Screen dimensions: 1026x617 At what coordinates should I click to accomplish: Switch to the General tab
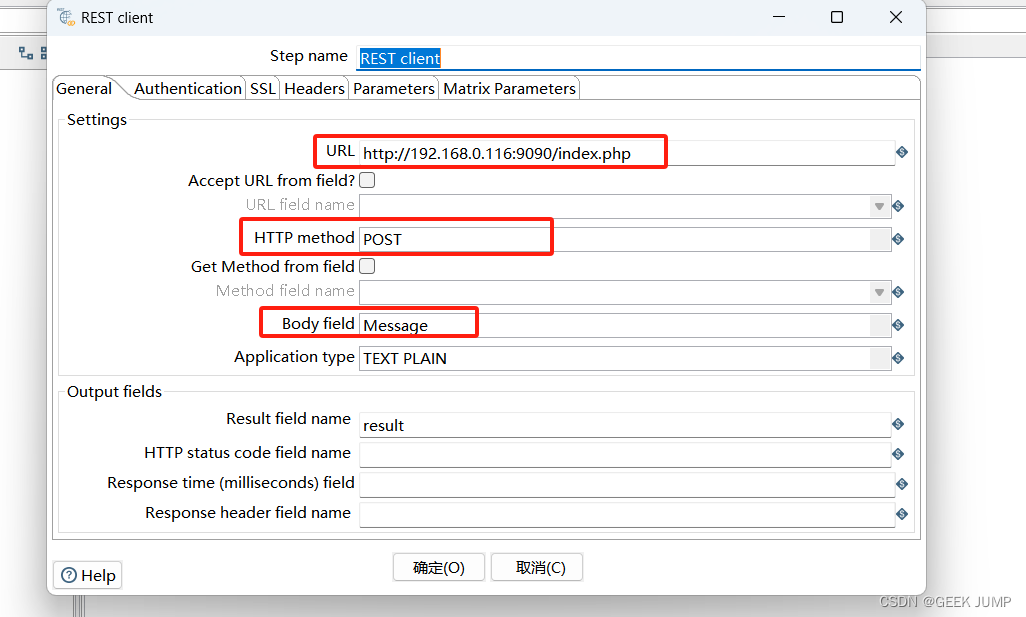[x=84, y=88]
